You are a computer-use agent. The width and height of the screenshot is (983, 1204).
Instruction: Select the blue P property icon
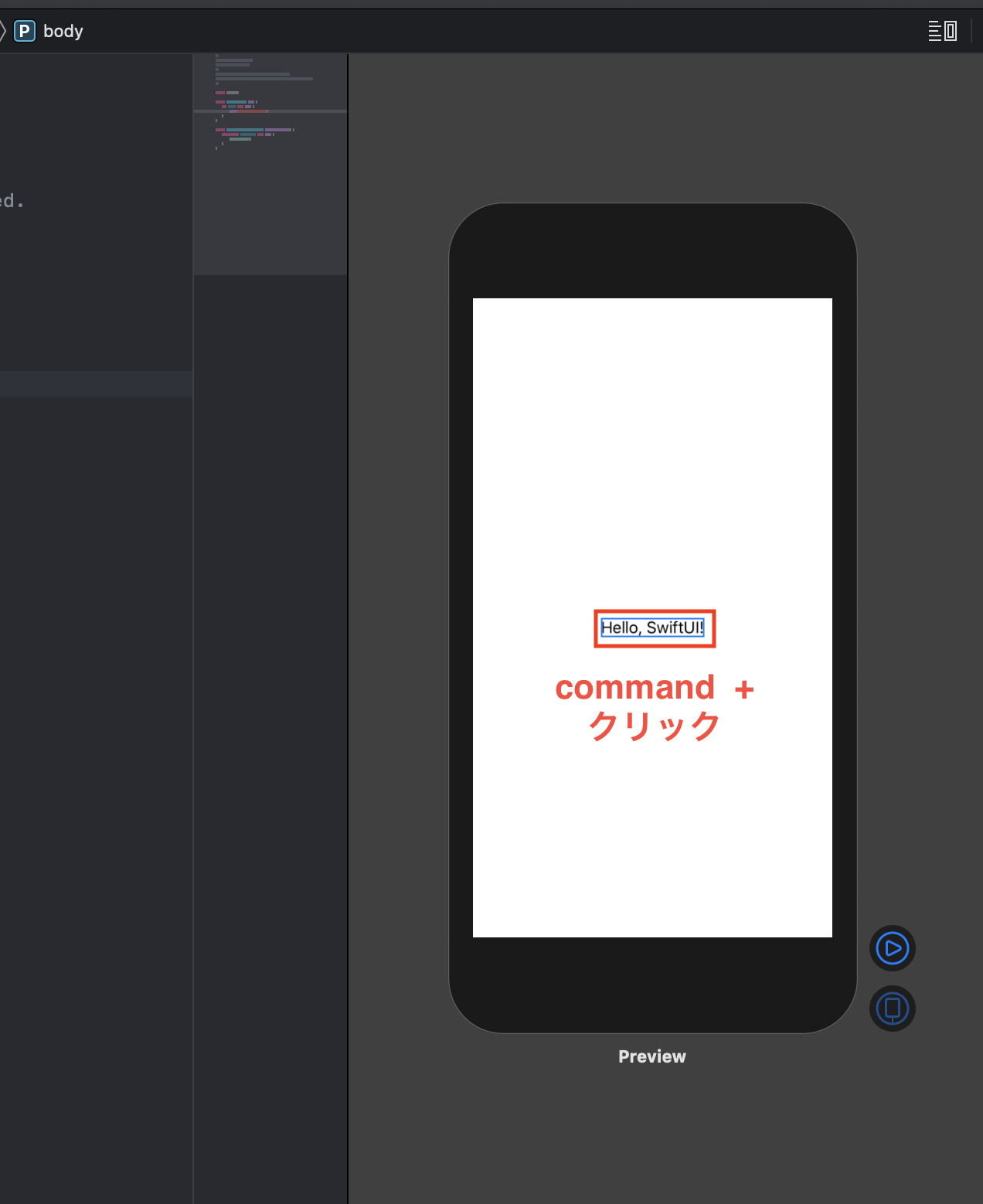[25, 31]
